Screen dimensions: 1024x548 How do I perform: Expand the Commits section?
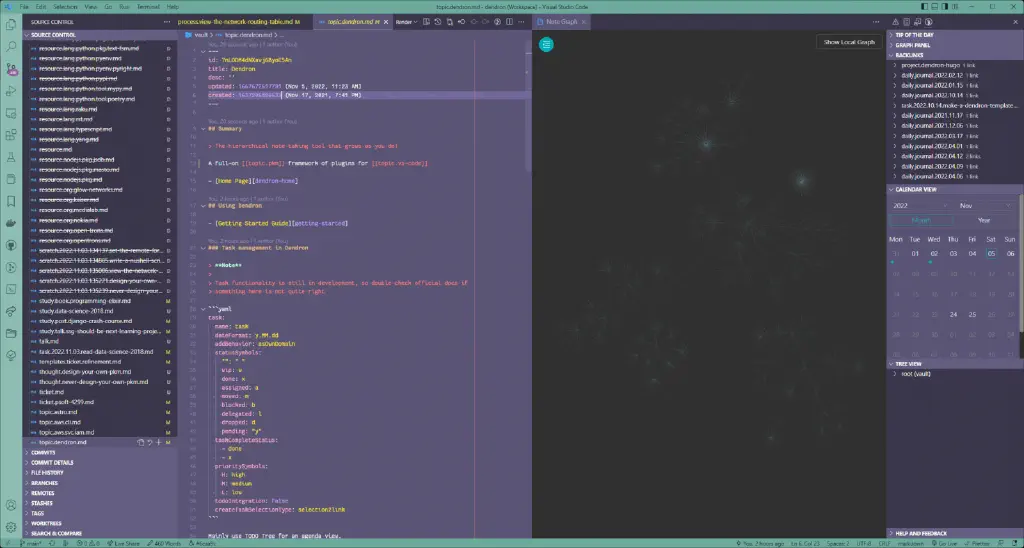100,452
